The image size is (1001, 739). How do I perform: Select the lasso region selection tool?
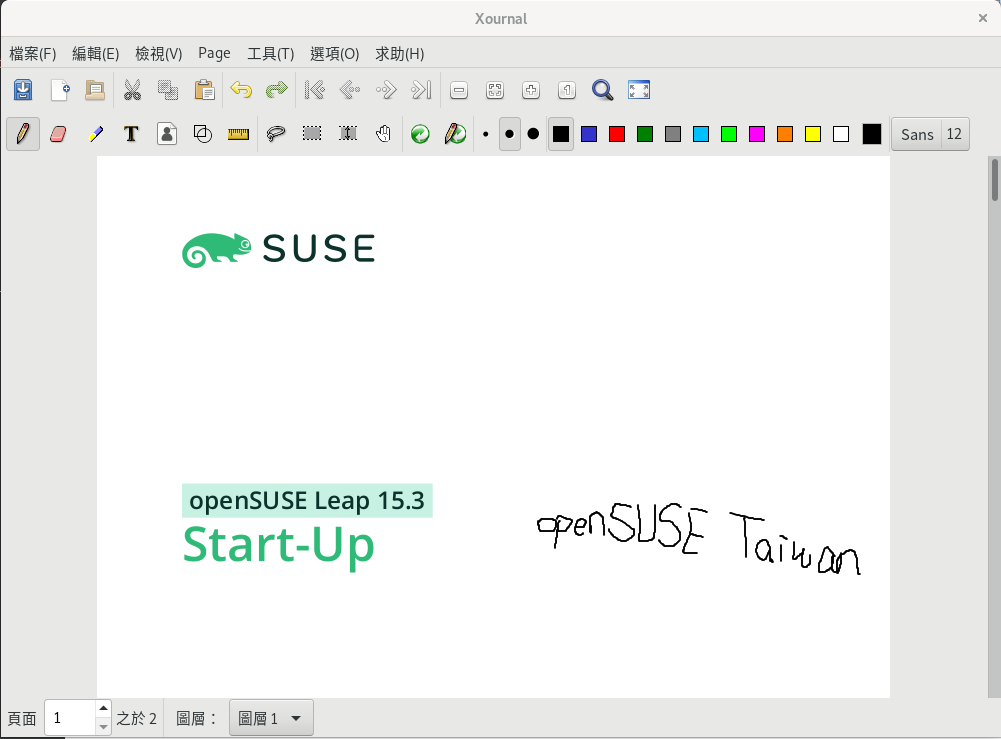(x=276, y=134)
